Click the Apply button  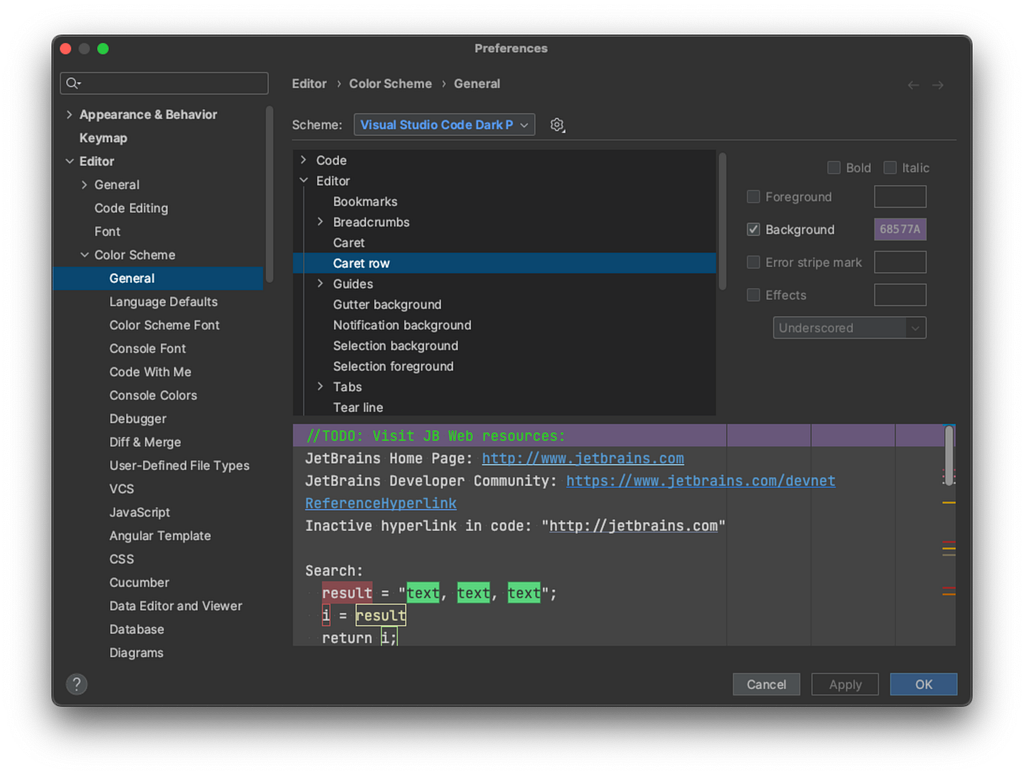click(x=845, y=684)
